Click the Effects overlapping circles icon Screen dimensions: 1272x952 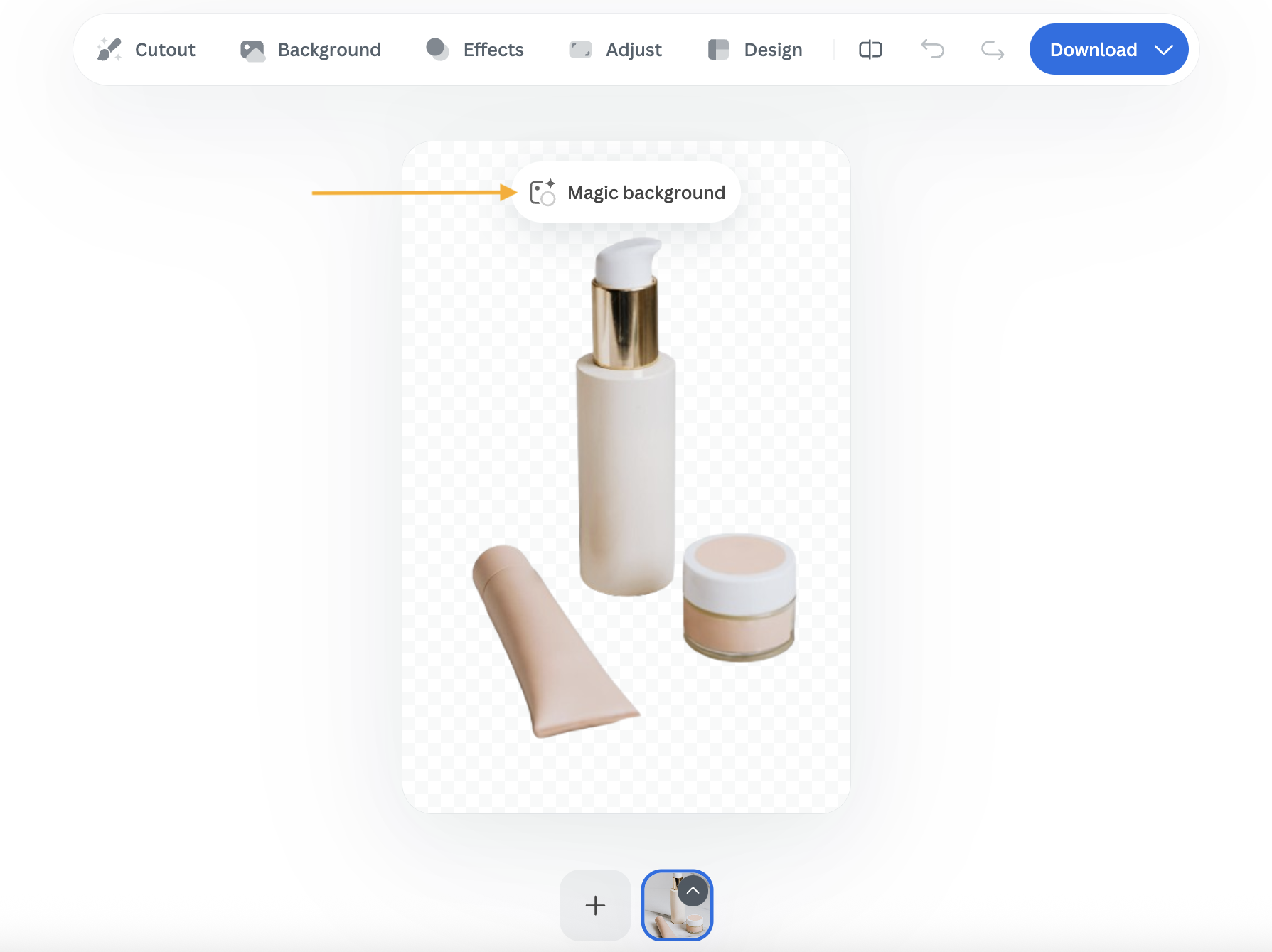(x=437, y=50)
